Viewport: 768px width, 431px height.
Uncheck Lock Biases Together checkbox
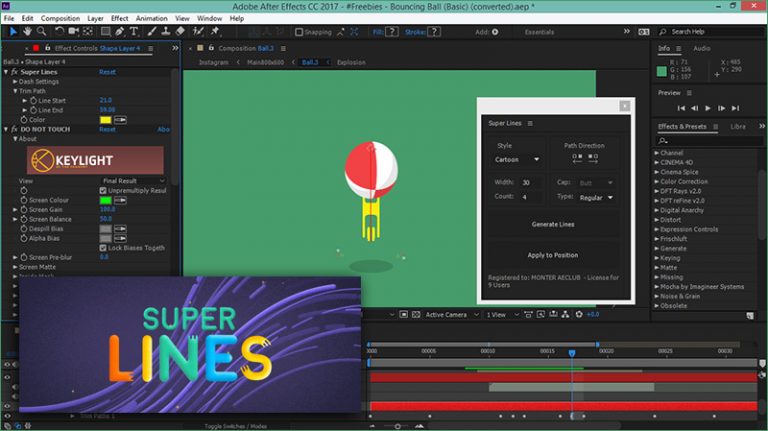[103, 246]
